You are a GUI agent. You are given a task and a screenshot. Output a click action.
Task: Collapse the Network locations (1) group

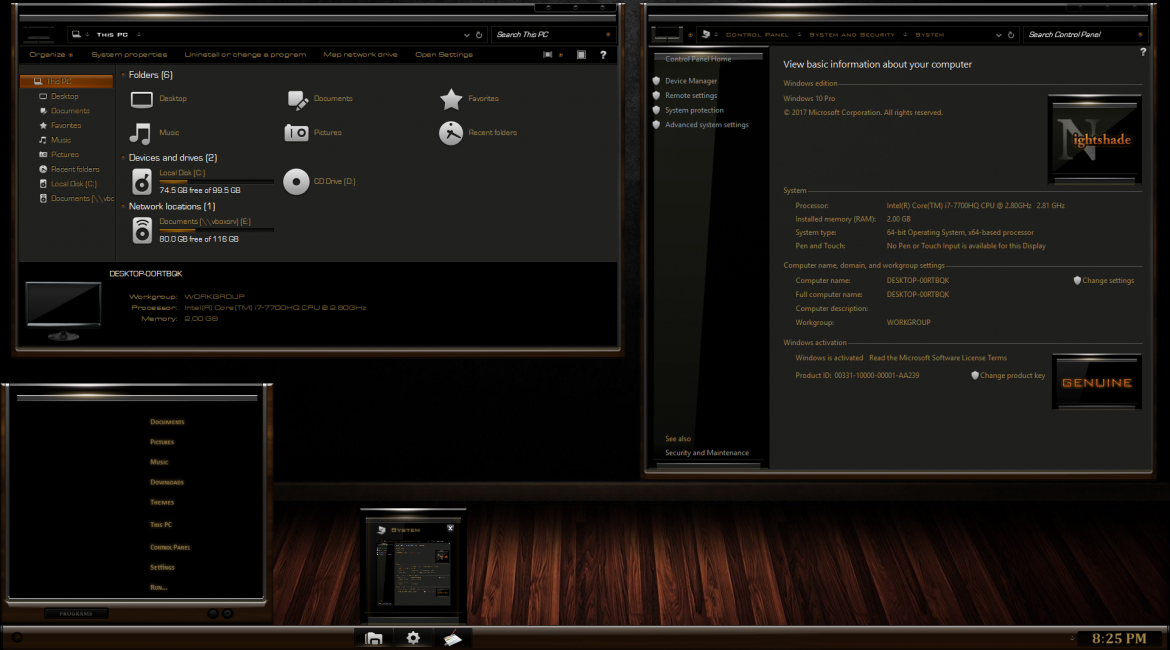pyautogui.click(x=123, y=207)
